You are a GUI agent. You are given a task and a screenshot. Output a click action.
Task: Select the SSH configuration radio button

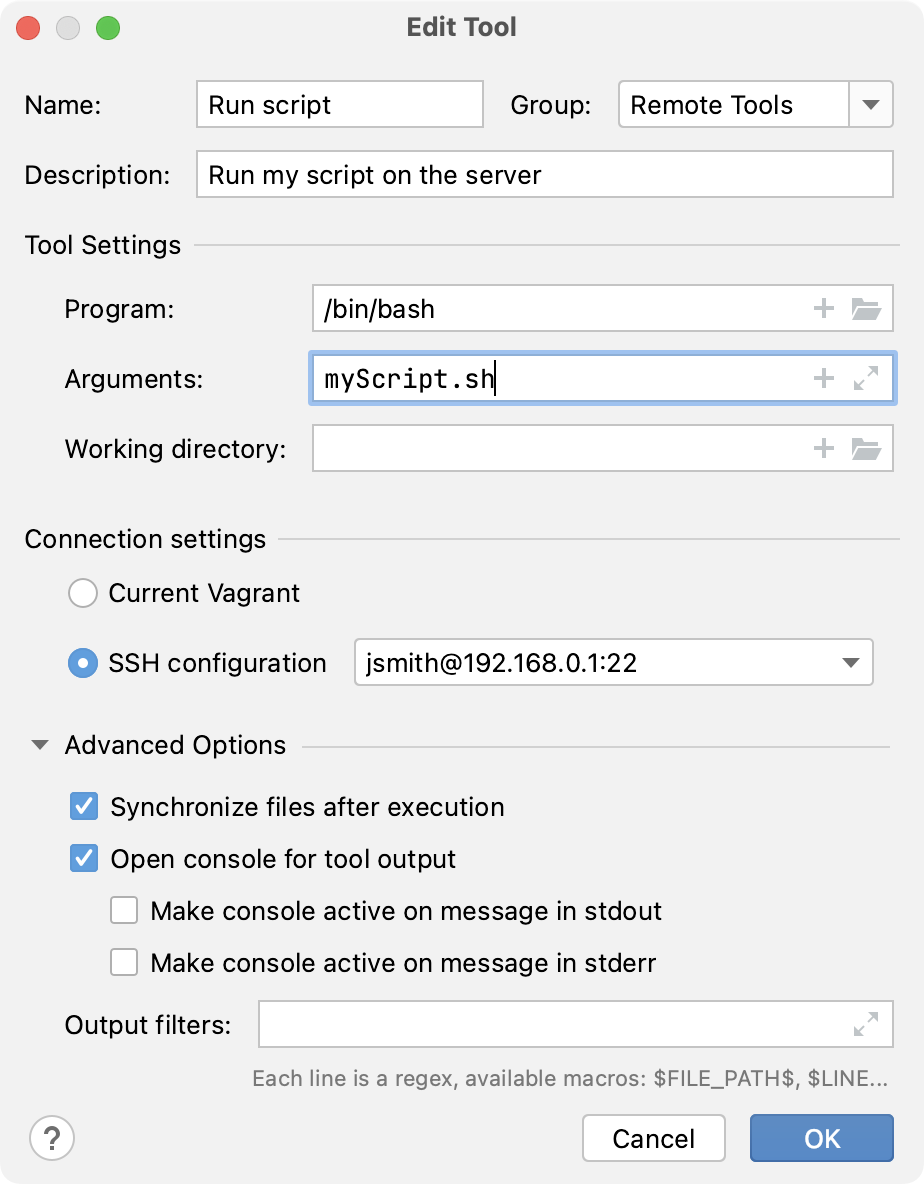coord(83,663)
